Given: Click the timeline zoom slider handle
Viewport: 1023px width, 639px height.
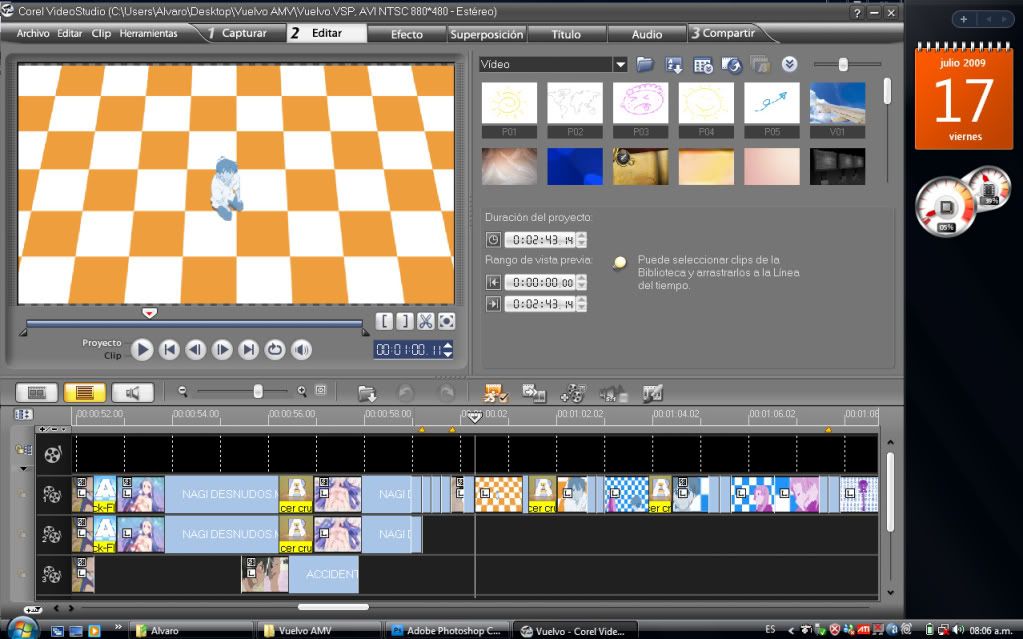Looking at the screenshot, I should (258, 391).
